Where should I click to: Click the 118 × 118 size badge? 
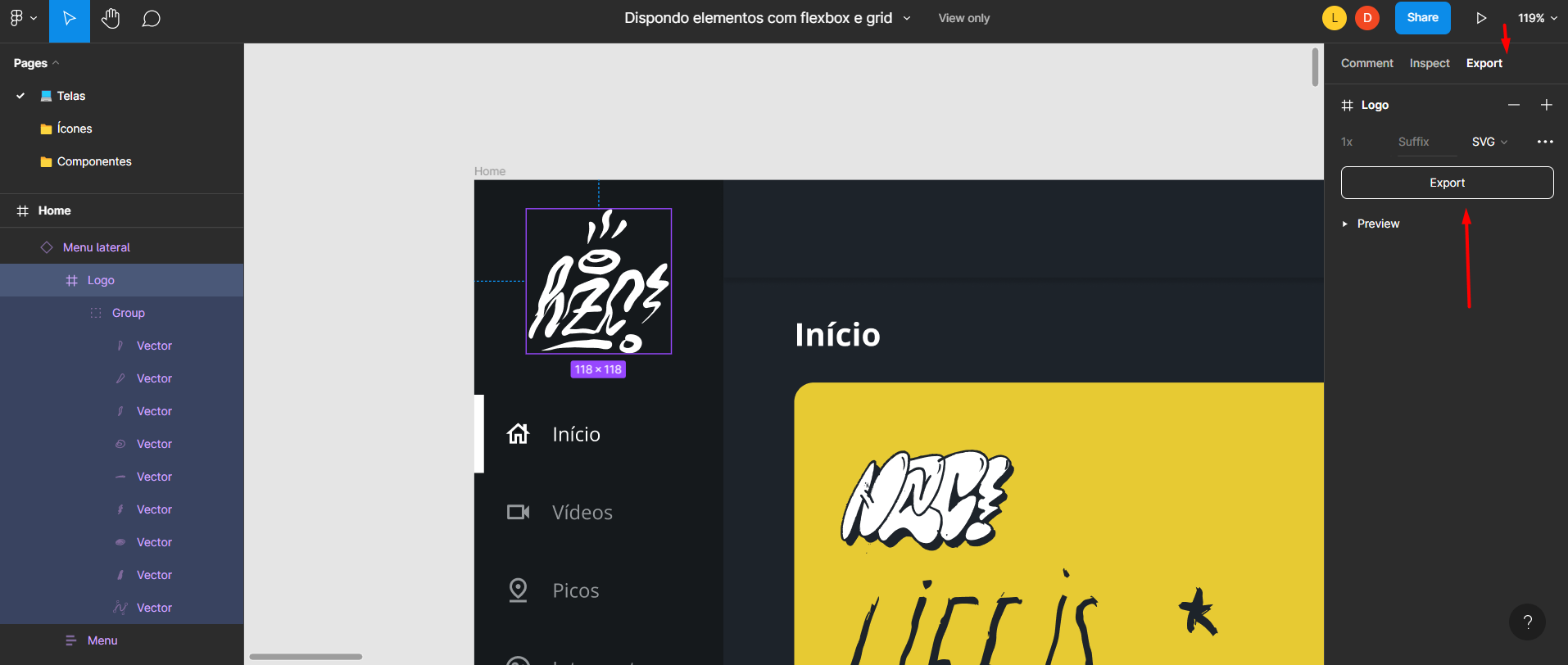coord(598,369)
